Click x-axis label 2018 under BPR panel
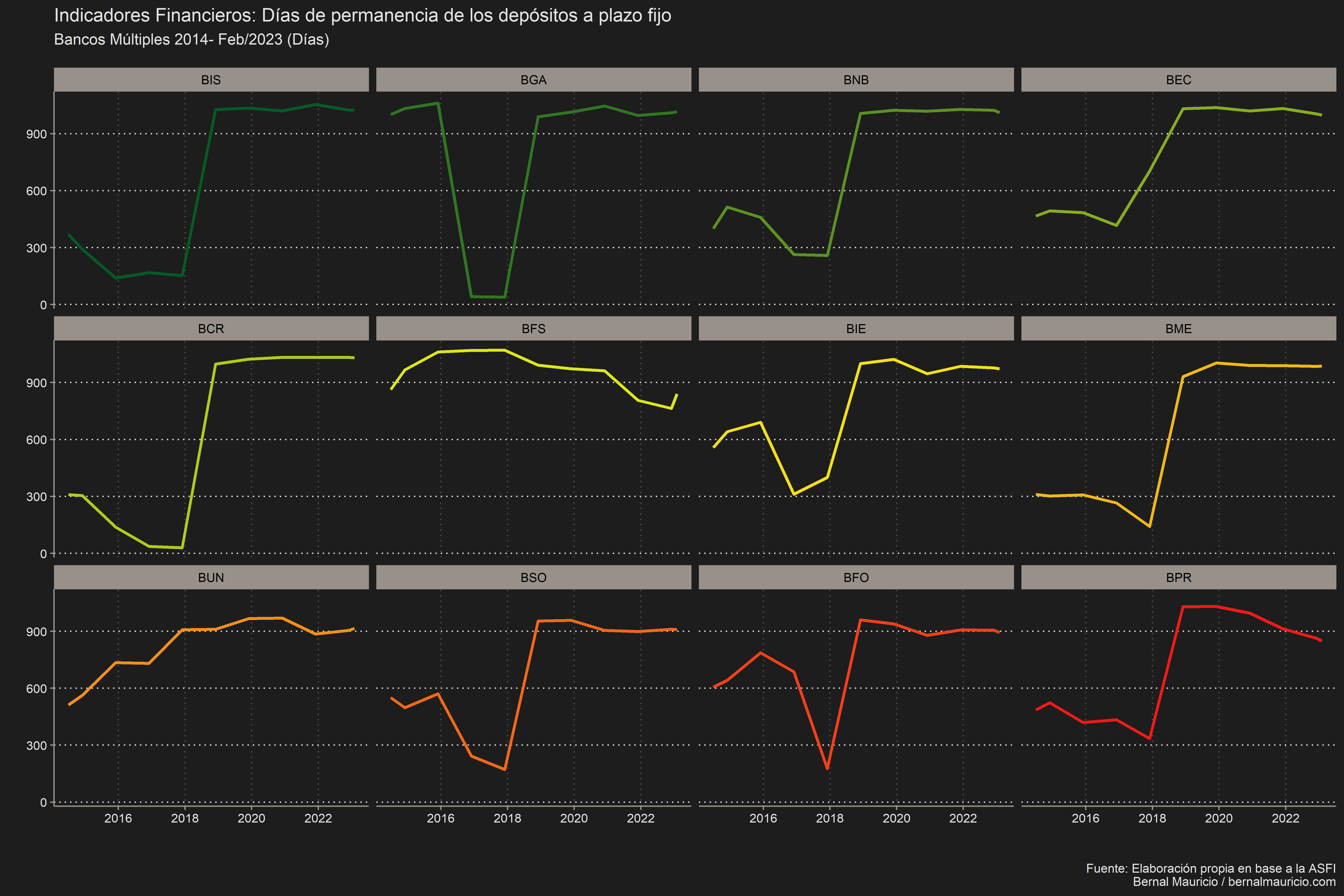Image resolution: width=1344 pixels, height=896 pixels. 1152,818
